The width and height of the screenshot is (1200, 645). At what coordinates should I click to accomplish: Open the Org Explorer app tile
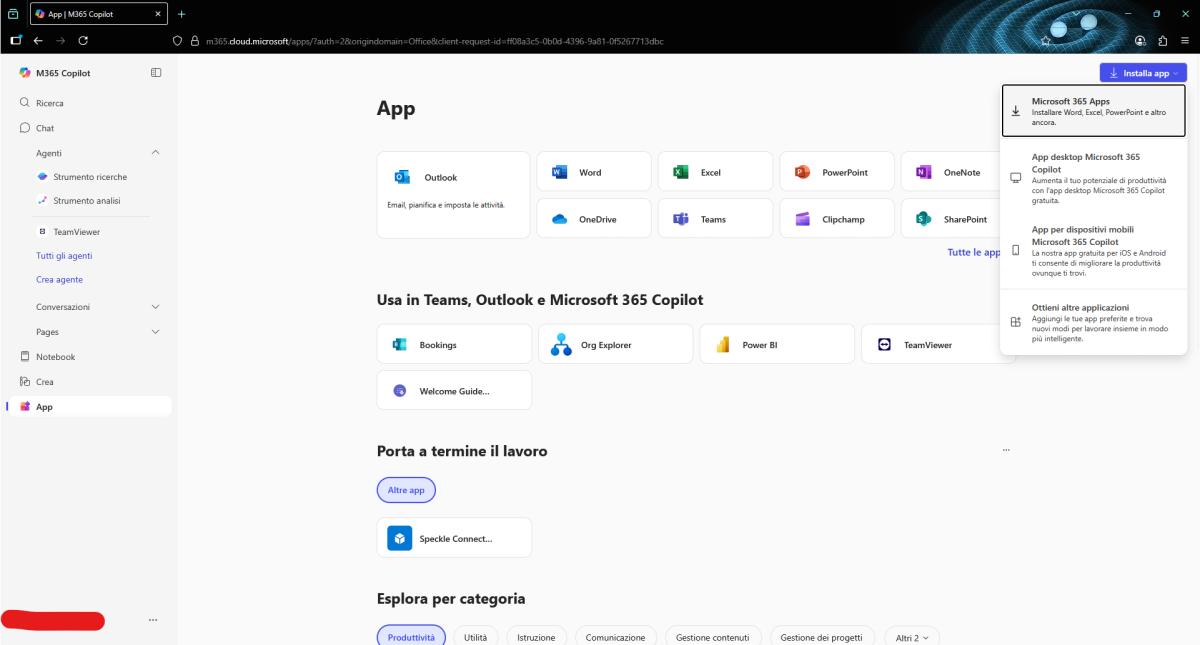coord(615,344)
